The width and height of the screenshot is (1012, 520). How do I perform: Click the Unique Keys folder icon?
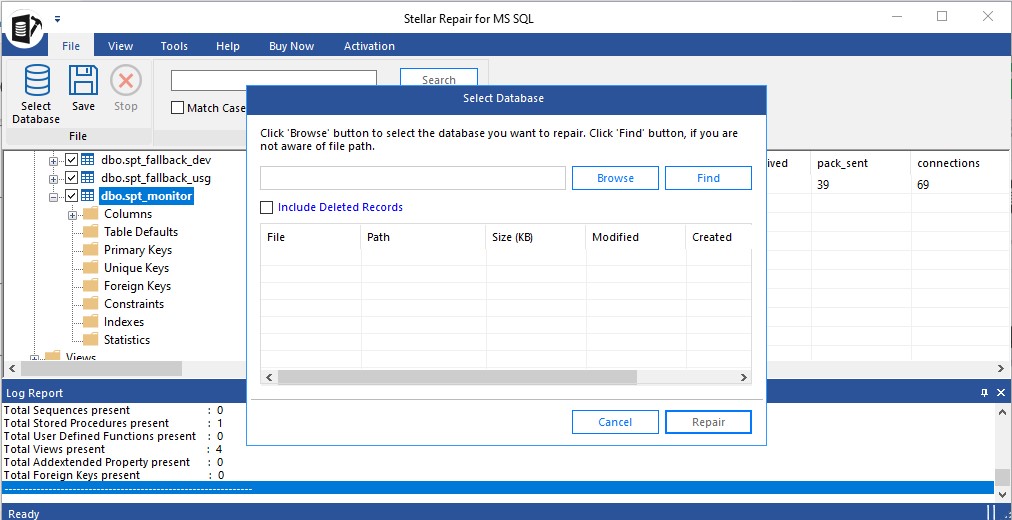coord(90,268)
